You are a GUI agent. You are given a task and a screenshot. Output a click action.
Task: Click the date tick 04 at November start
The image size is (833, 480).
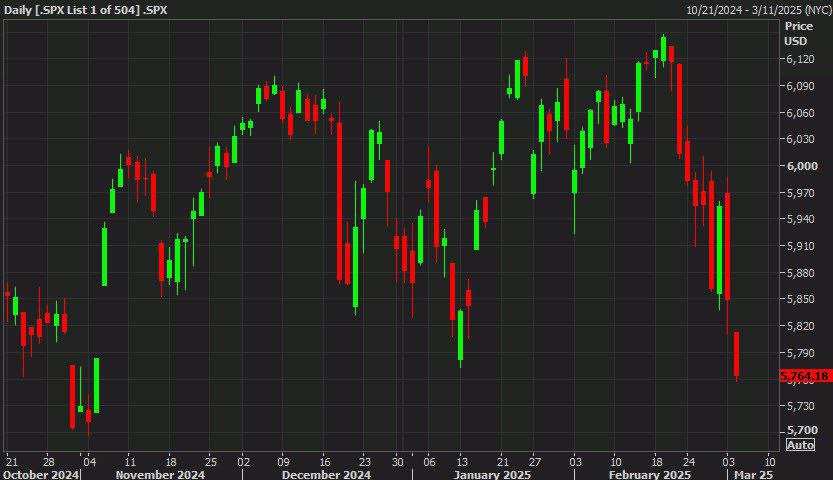pyautogui.click(x=89, y=461)
